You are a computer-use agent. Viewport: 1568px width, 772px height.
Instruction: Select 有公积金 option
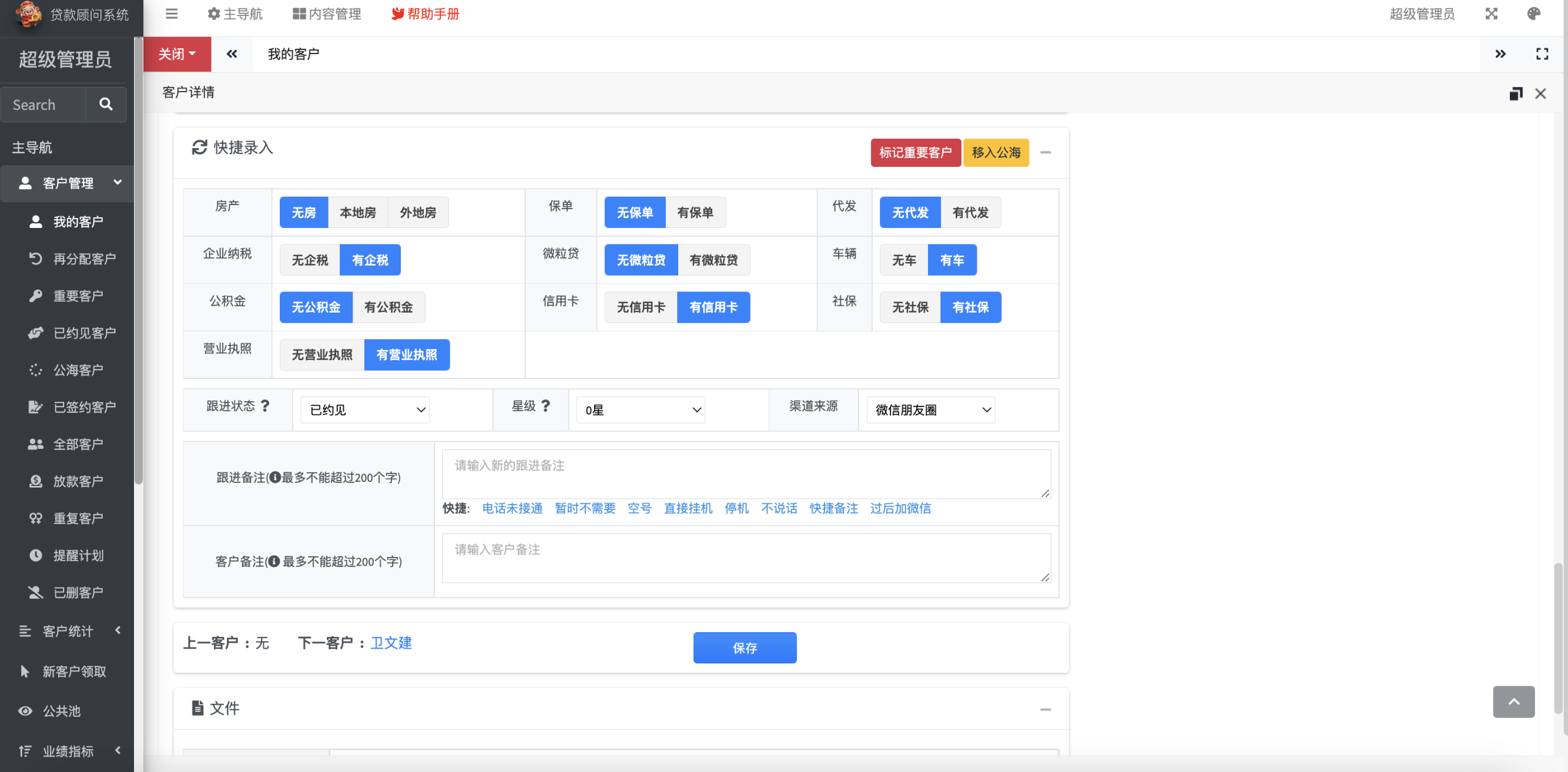click(x=388, y=307)
